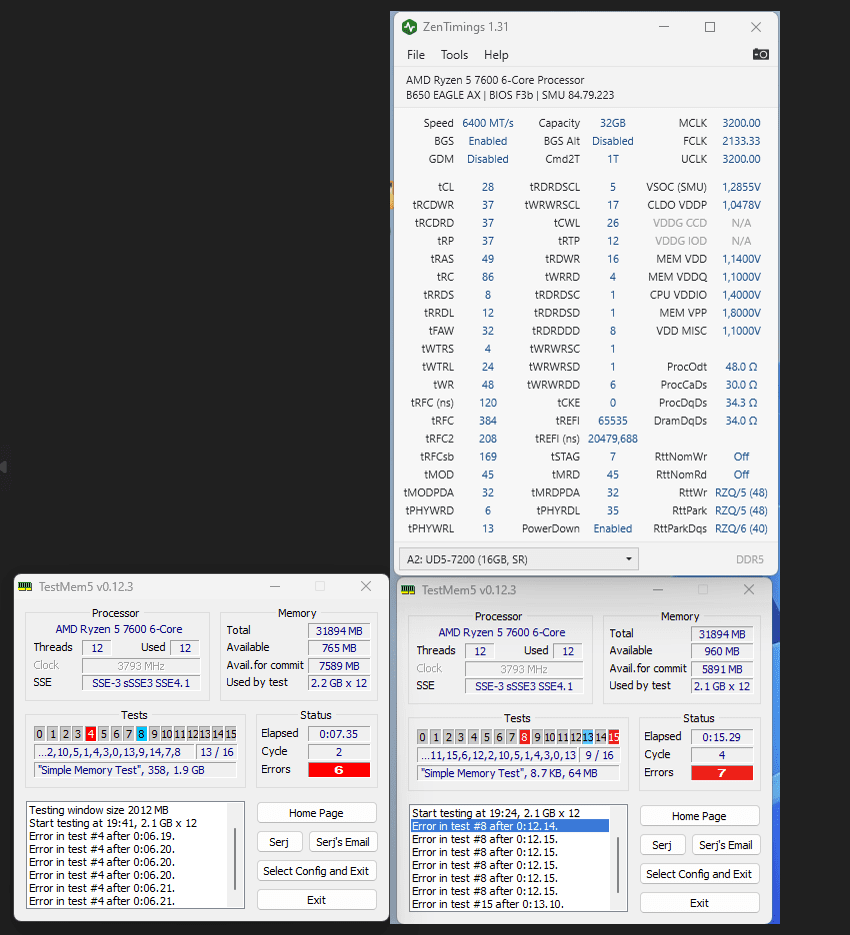Click Simple Memory Test 8.7 KB, 64 MB field
850x935 pixels.
518,773
